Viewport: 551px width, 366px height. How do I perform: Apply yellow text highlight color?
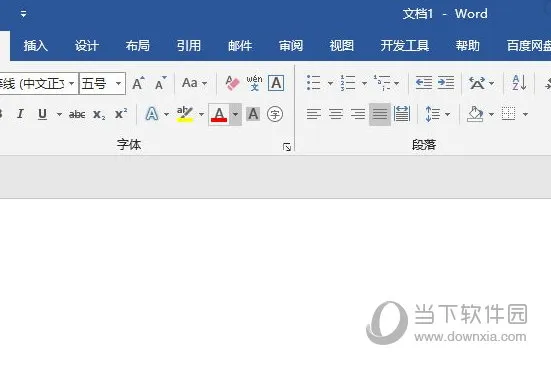[185, 114]
